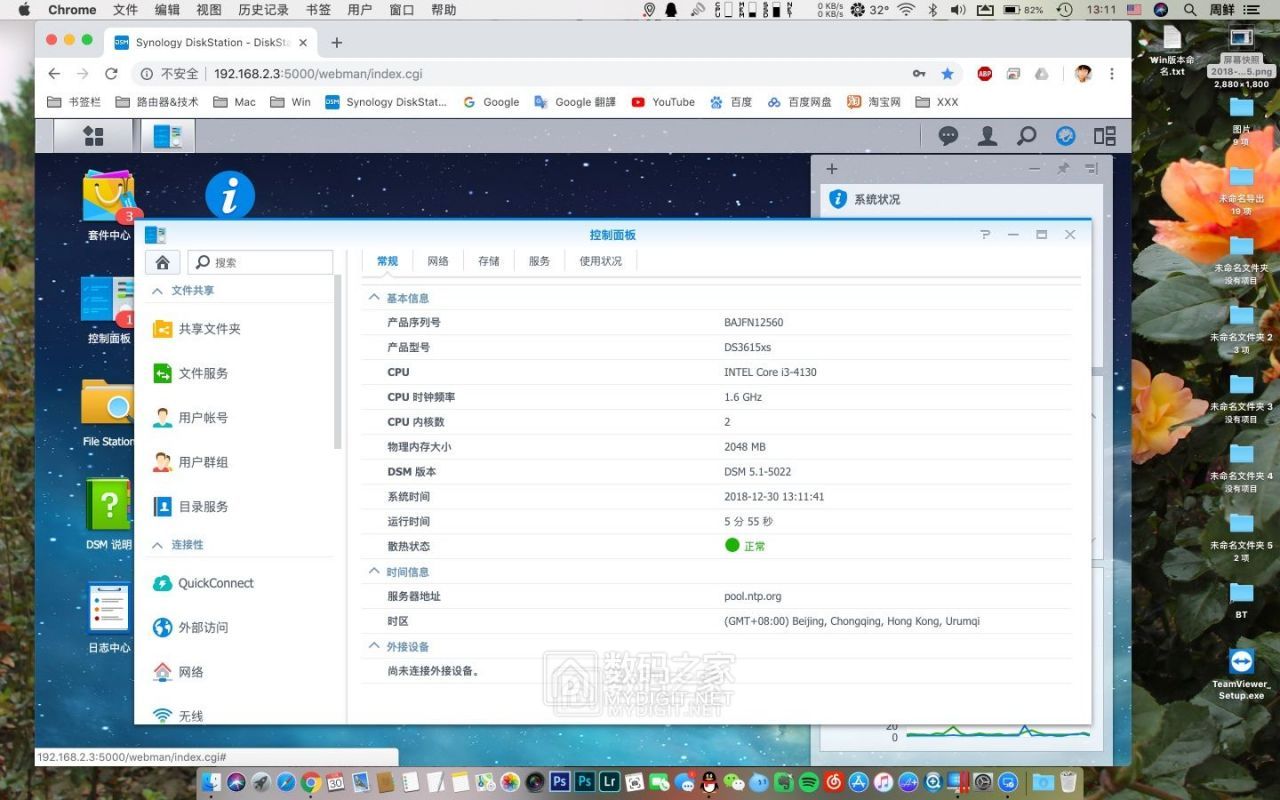This screenshot has width=1280, height=800.
Task: Click the Control Panel sidebar scrollbar
Action: pos(338,362)
